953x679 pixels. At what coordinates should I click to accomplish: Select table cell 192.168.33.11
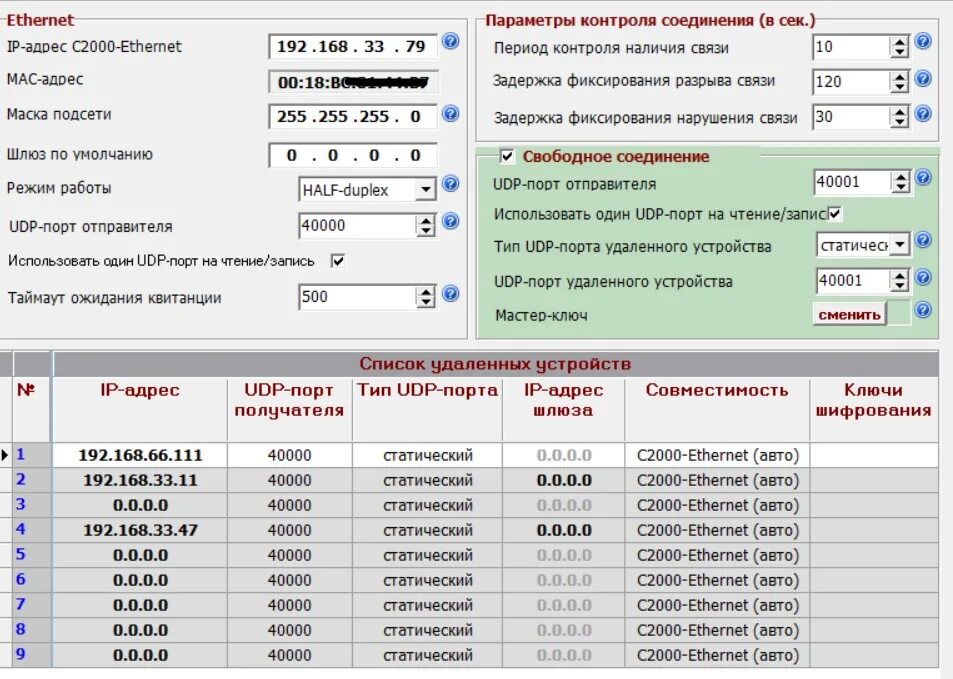[140, 480]
